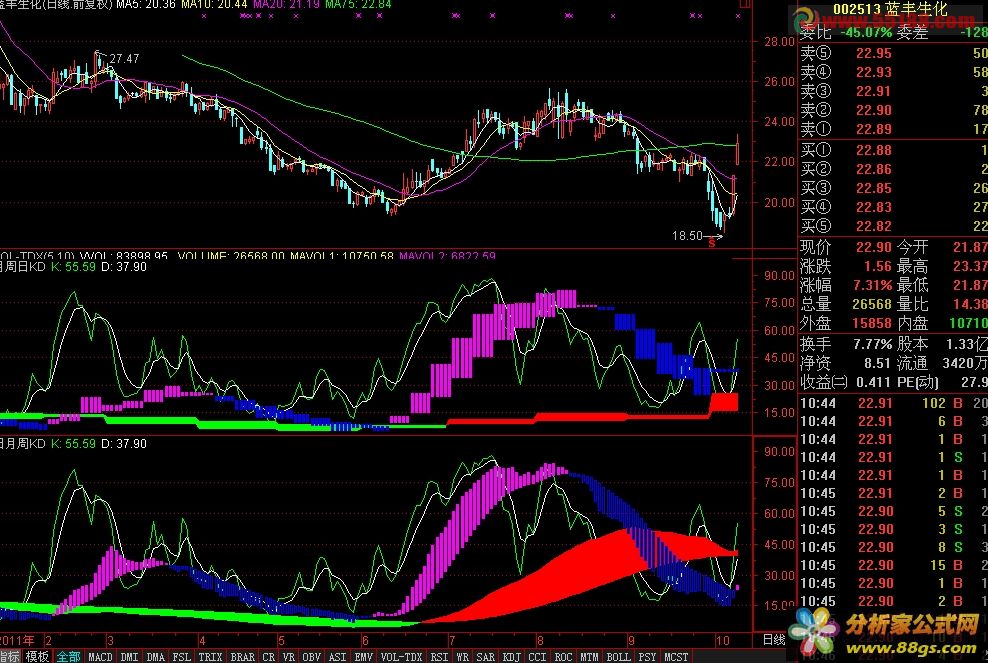Select the 10:45 trade row with volume 15

893,565
